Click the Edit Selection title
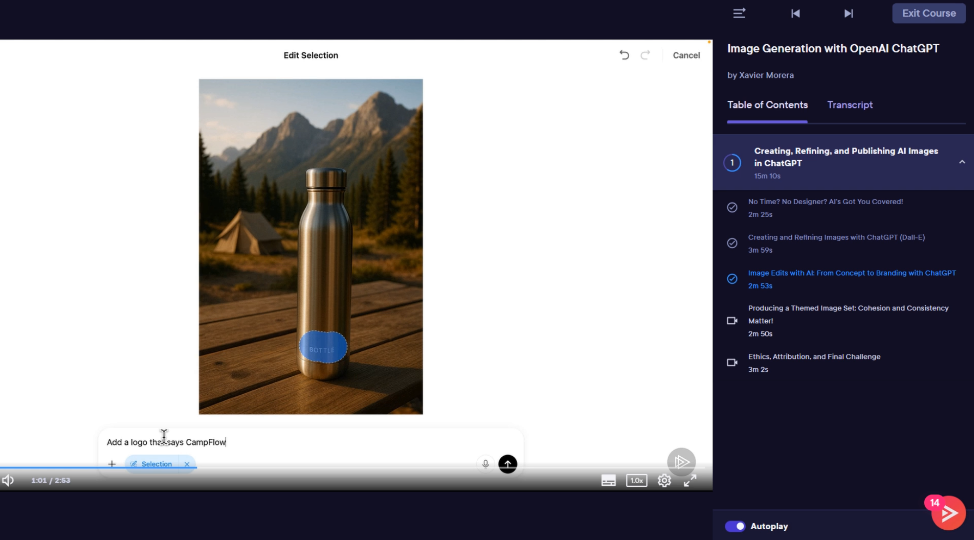The image size is (974, 540). [311, 55]
